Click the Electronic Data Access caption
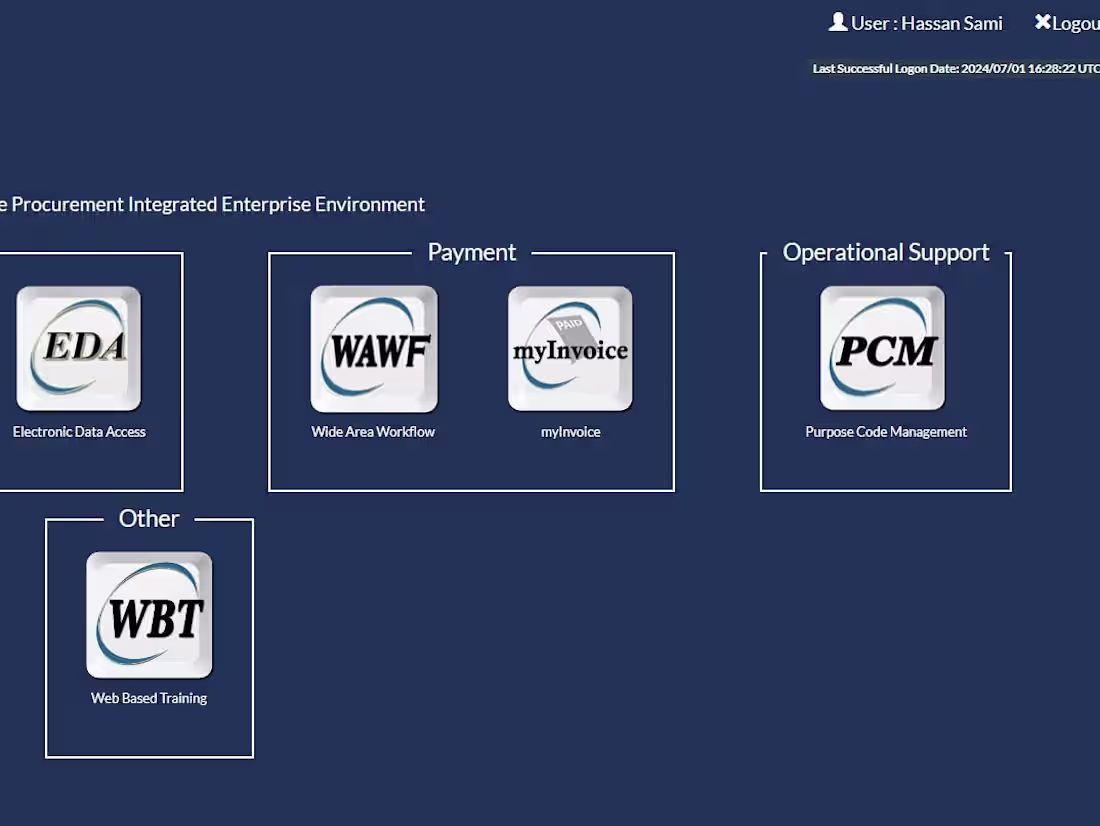Viewport: 1100px width, 826px height. pos(78,431)
